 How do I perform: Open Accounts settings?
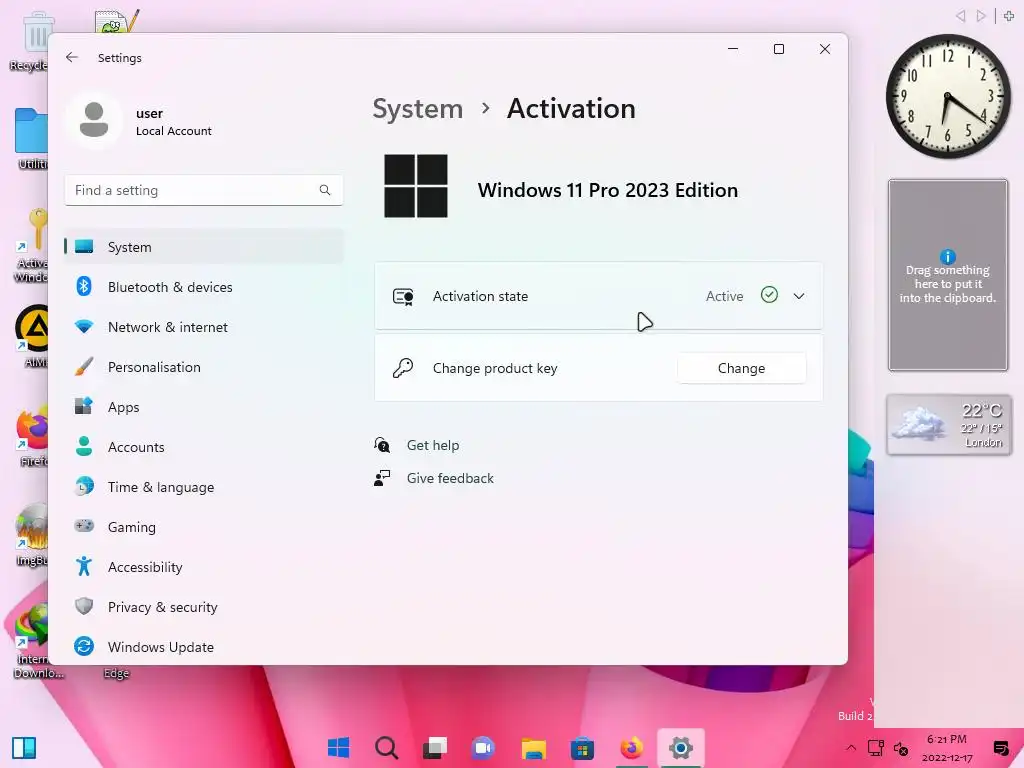pos(204,447)
